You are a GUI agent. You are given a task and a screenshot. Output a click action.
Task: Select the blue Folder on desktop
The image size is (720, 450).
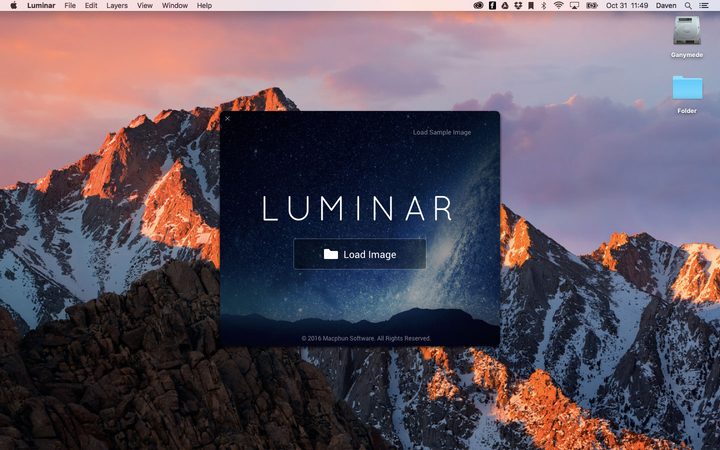click(x=687, y=94)
